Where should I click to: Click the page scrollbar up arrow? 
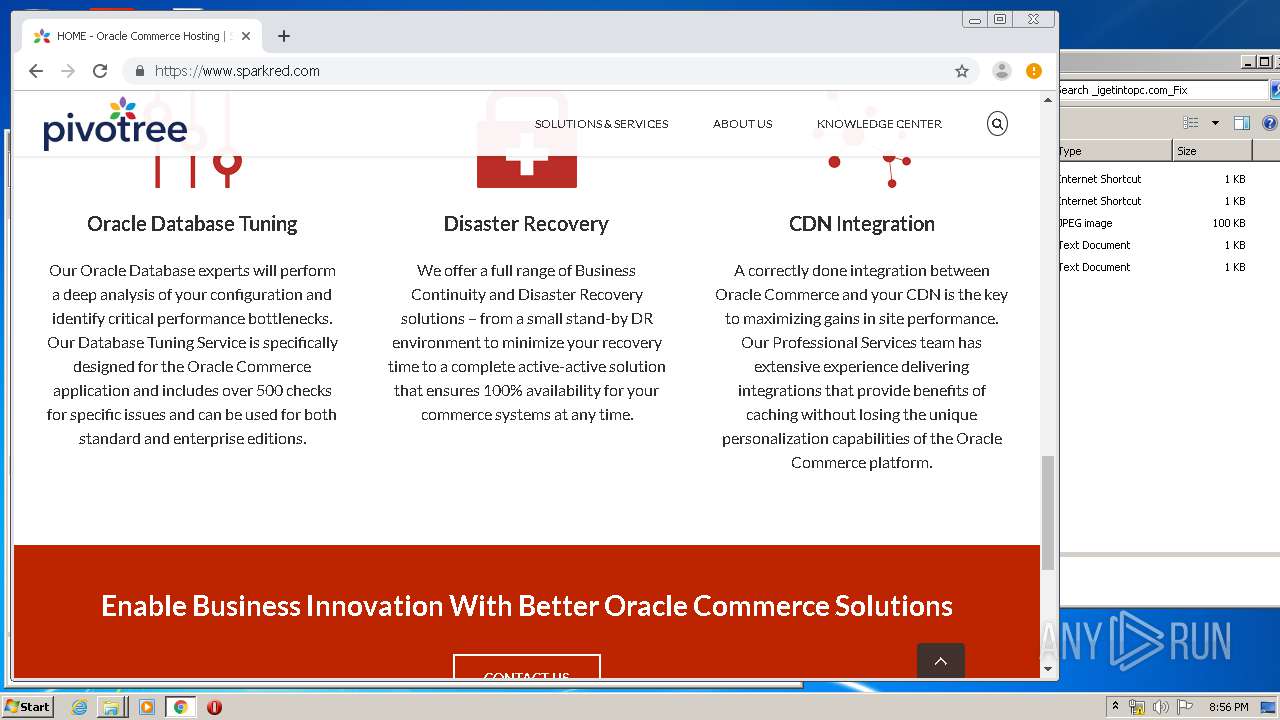[1048, 99]
